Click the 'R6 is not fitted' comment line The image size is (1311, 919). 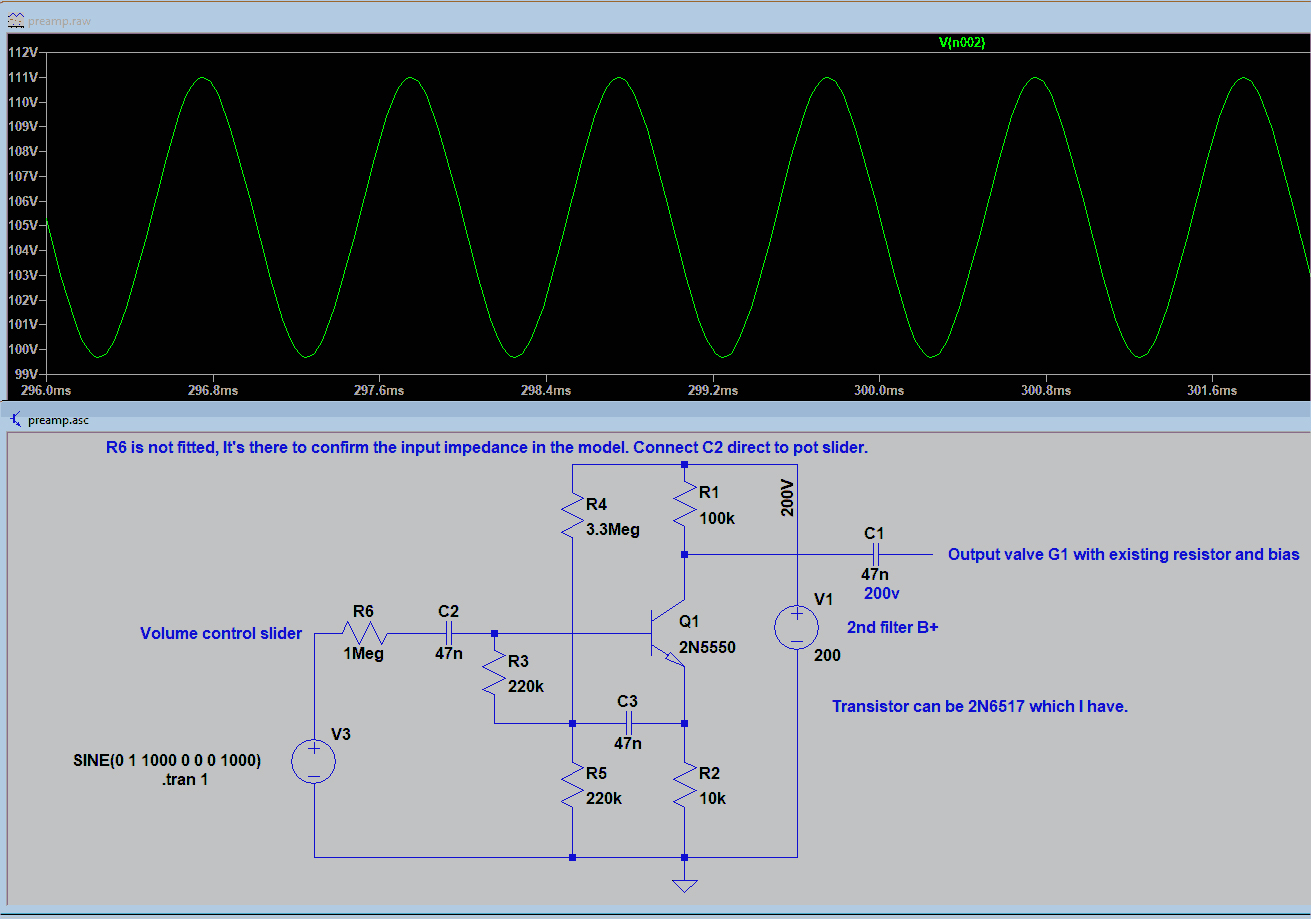click(487, 447)
